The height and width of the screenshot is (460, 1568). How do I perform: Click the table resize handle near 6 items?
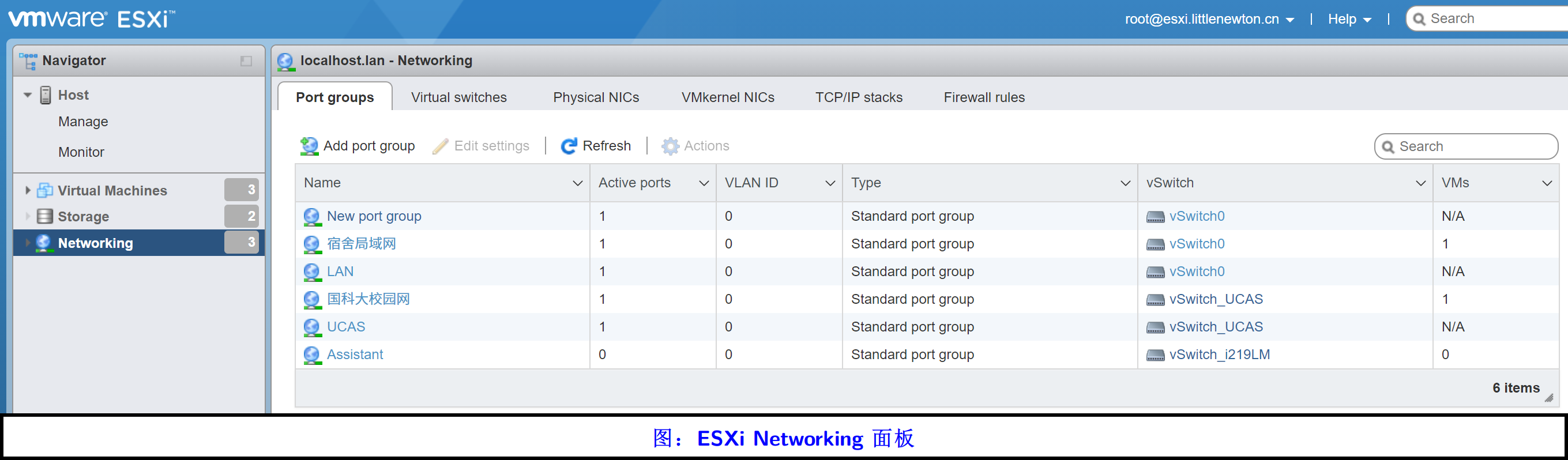(1549, 398)
